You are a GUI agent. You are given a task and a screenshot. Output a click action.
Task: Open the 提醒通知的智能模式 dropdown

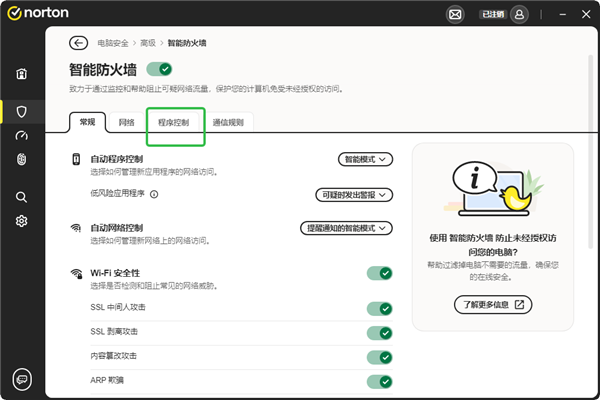(346, 228)
